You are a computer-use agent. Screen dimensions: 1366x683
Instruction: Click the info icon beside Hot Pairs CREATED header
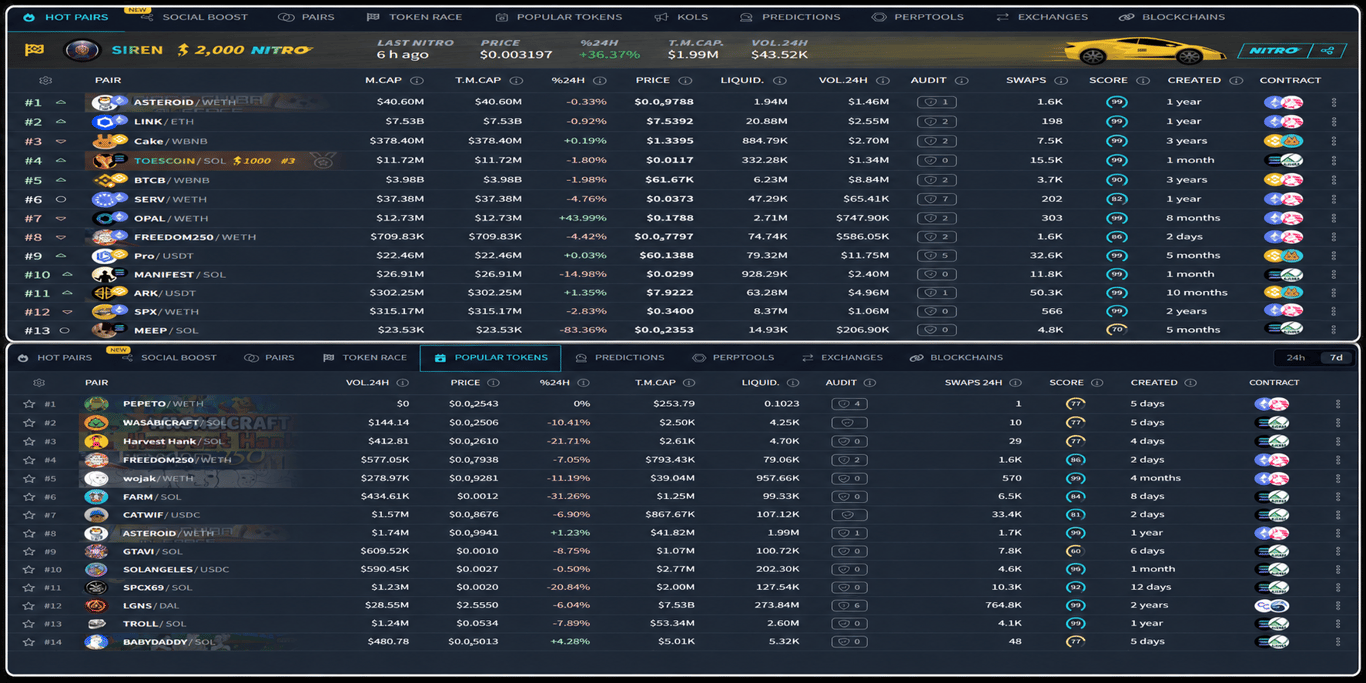tap(1236, 80)
